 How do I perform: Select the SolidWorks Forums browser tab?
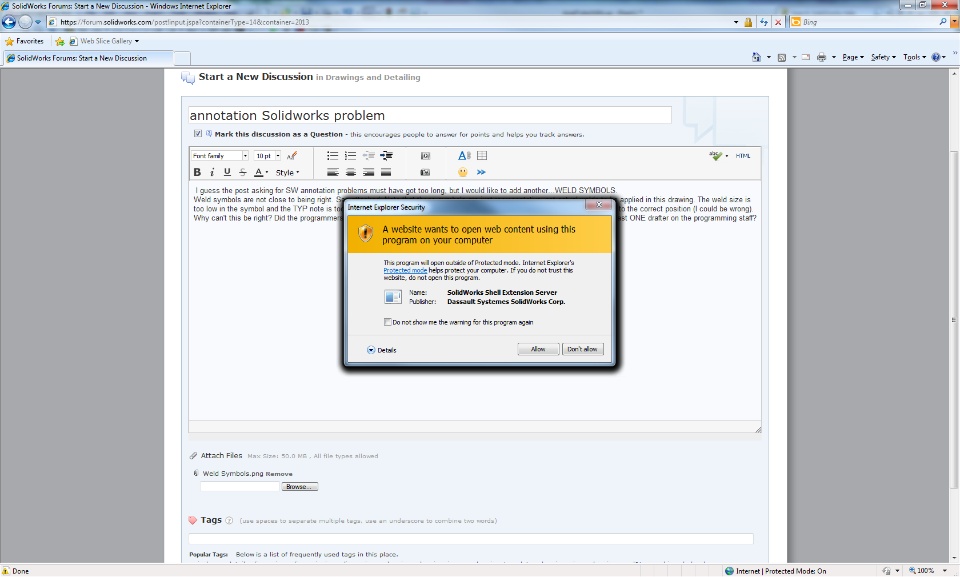pos(88,58)
